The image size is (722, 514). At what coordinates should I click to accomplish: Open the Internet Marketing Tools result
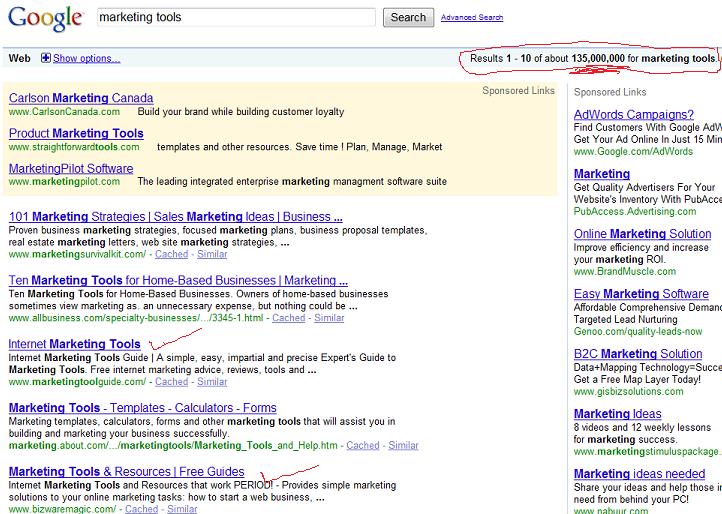pyautogui.click(x=75, y=344)
